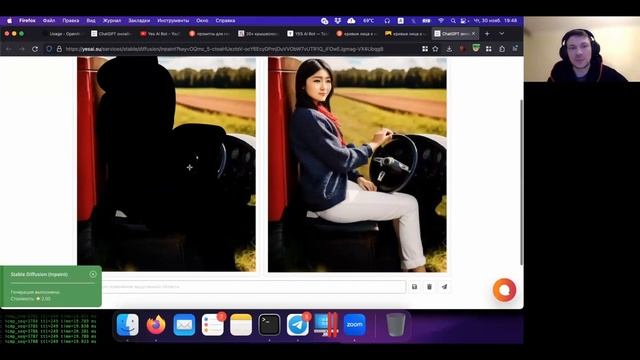
Task: Open Finder from the Dock
Action: coord(128,325)
